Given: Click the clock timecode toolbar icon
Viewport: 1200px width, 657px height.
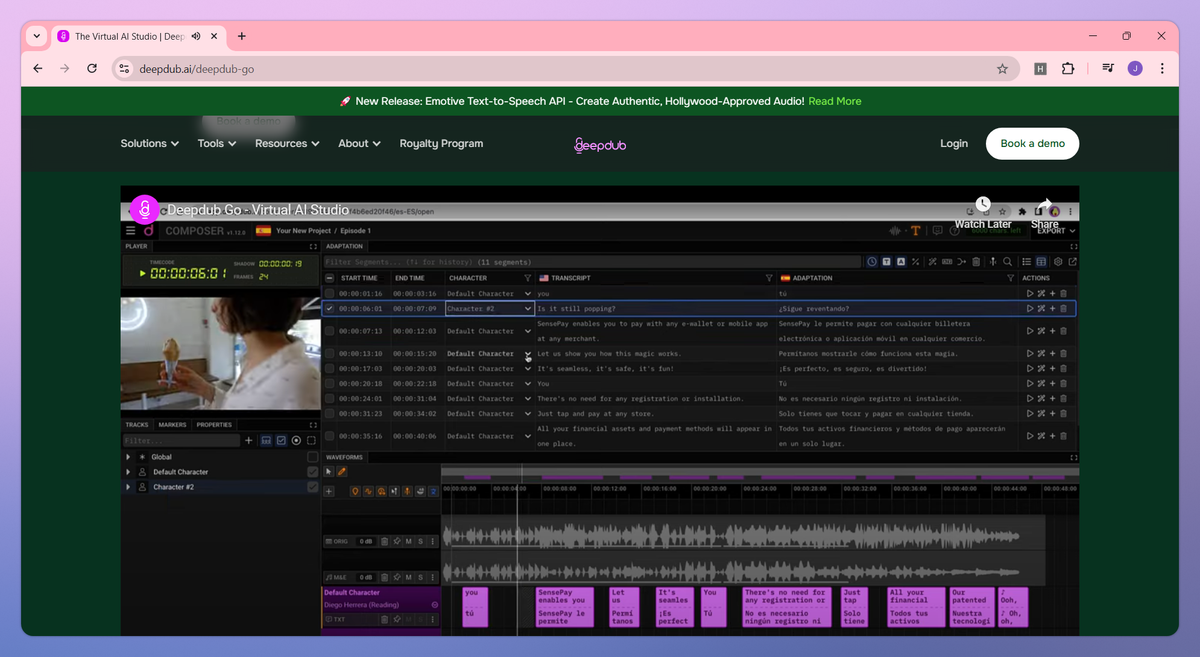Looking at the screenshot, I should pyautogui.click(x=872, y=262).
